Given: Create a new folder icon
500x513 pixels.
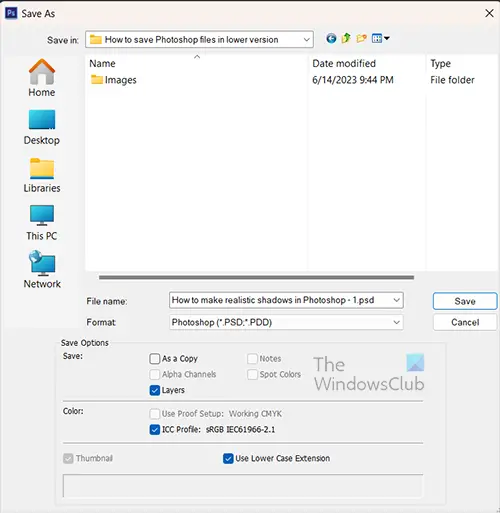Looking at the screenshot, I should point(361,38).
